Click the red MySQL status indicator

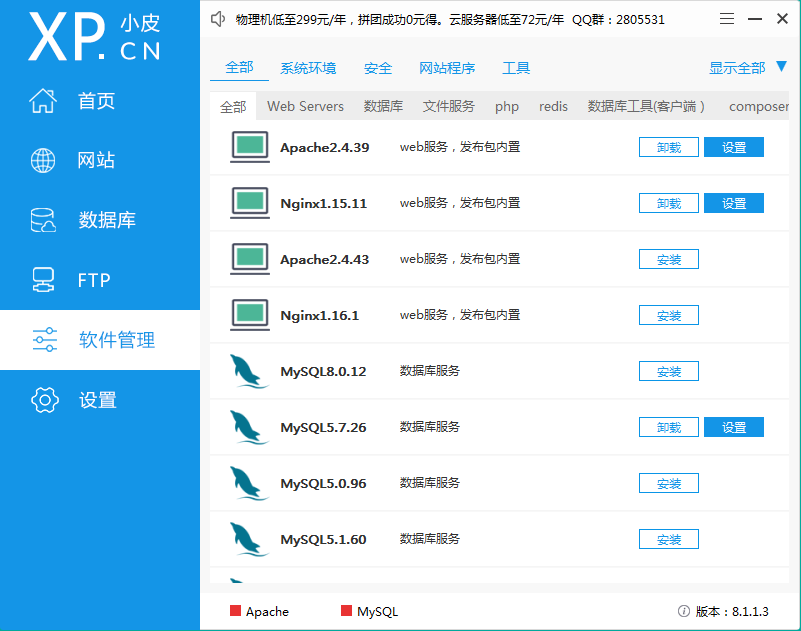click(347, 611)
